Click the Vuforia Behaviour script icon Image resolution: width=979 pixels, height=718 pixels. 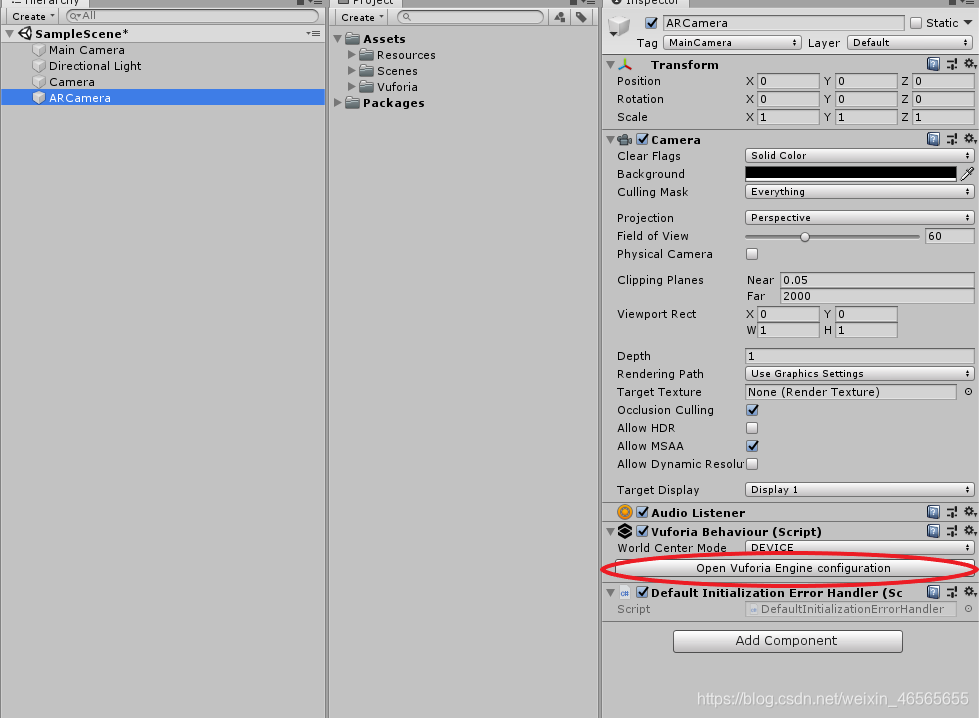point(624,531)
